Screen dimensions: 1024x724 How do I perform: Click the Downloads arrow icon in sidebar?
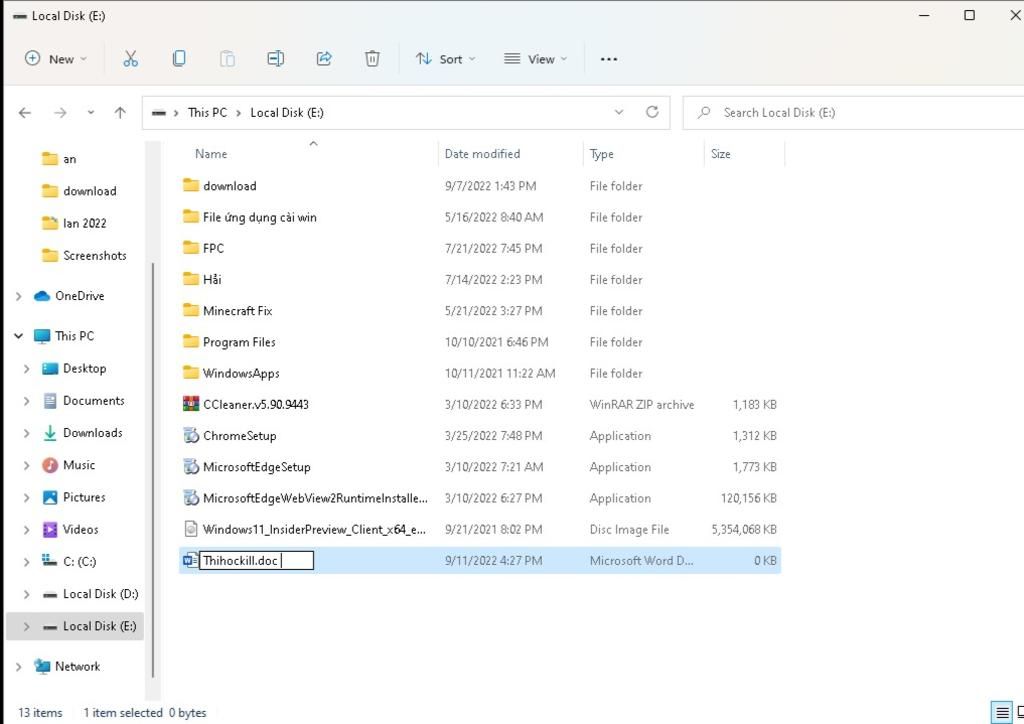(50, 433)
